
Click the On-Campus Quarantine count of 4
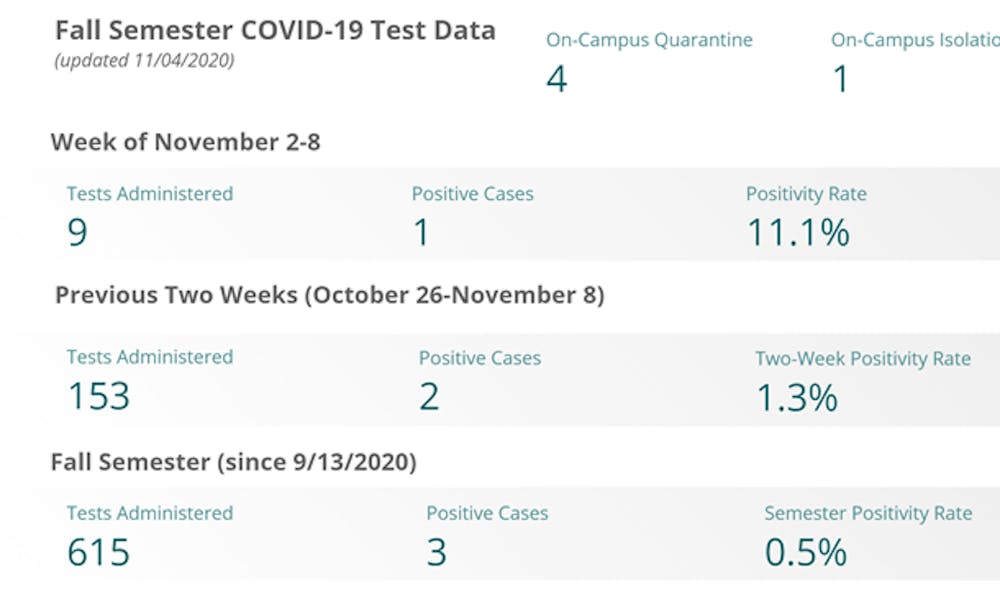557,79
